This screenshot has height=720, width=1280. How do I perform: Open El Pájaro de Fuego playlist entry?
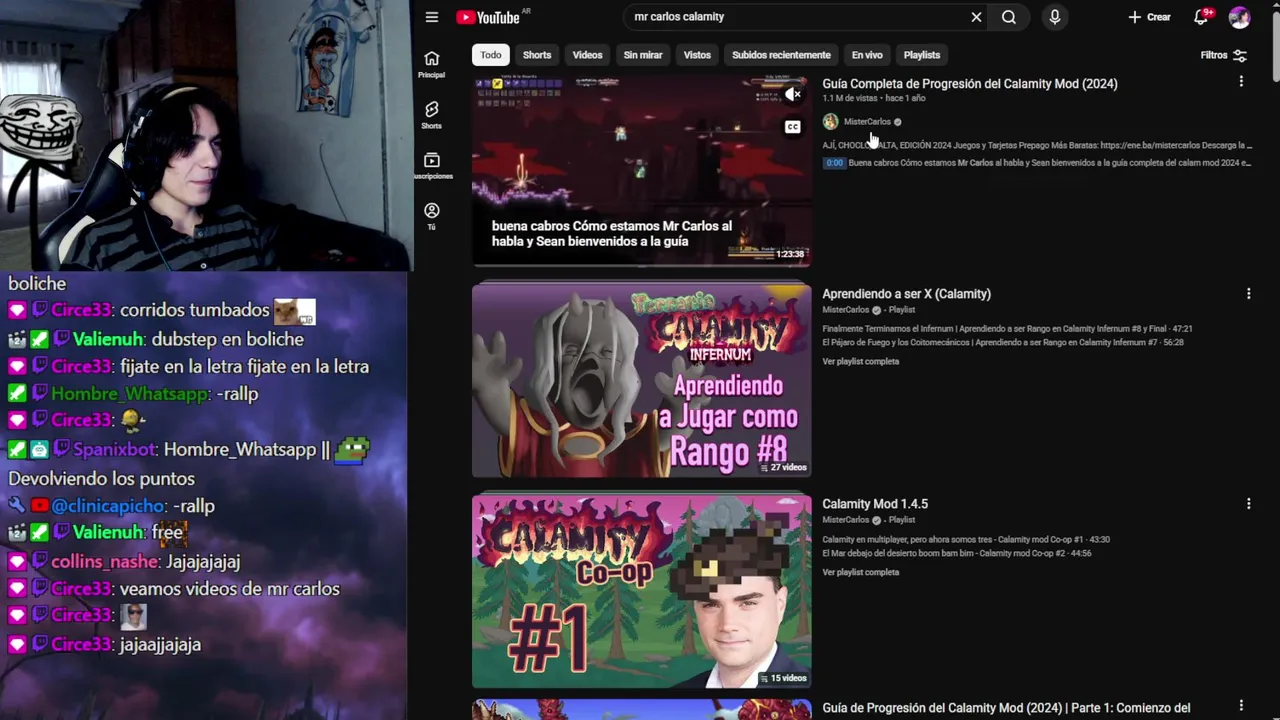click(1002, 343)
